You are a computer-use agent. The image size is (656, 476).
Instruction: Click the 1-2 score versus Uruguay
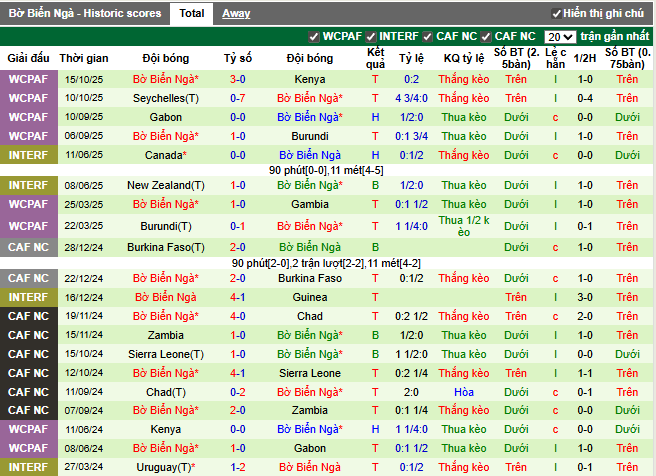(238, 467)
